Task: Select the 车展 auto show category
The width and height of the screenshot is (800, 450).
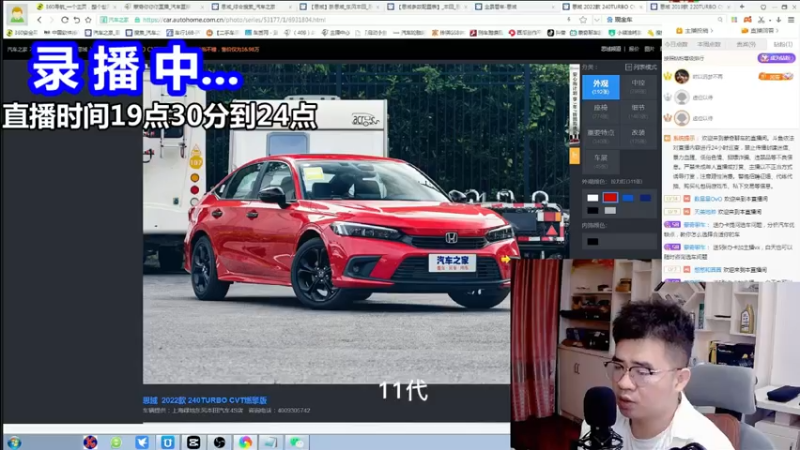Action: (x=601, y=161)
